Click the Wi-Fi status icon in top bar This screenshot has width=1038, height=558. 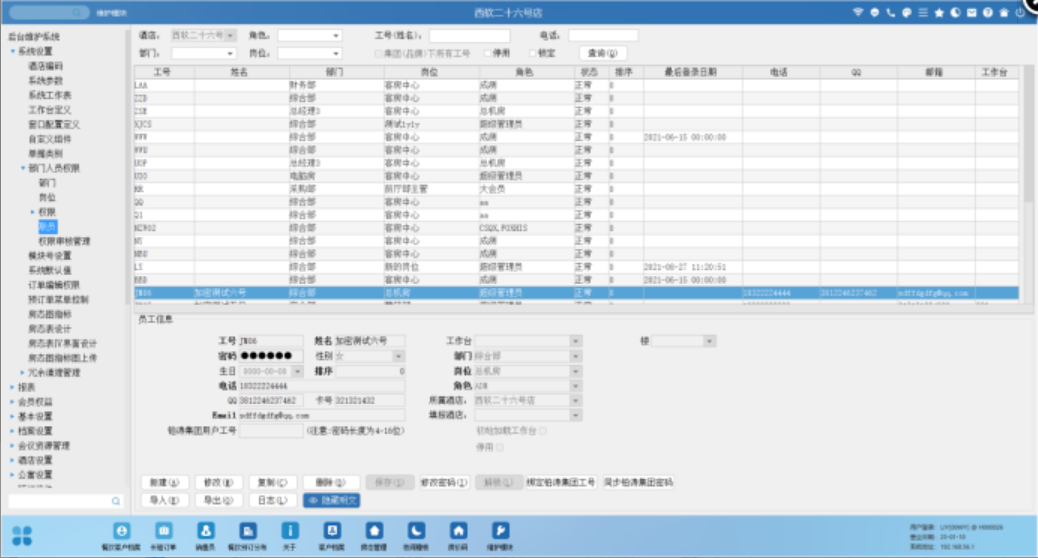click(x=857, y=13)
